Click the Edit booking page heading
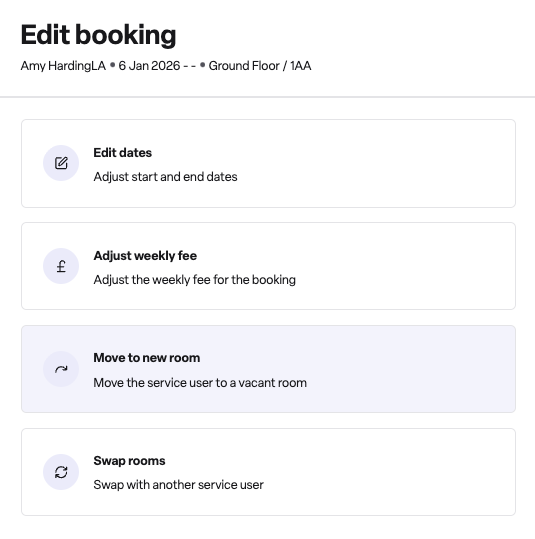The image size is (535, 539). [x=98, y=35]
